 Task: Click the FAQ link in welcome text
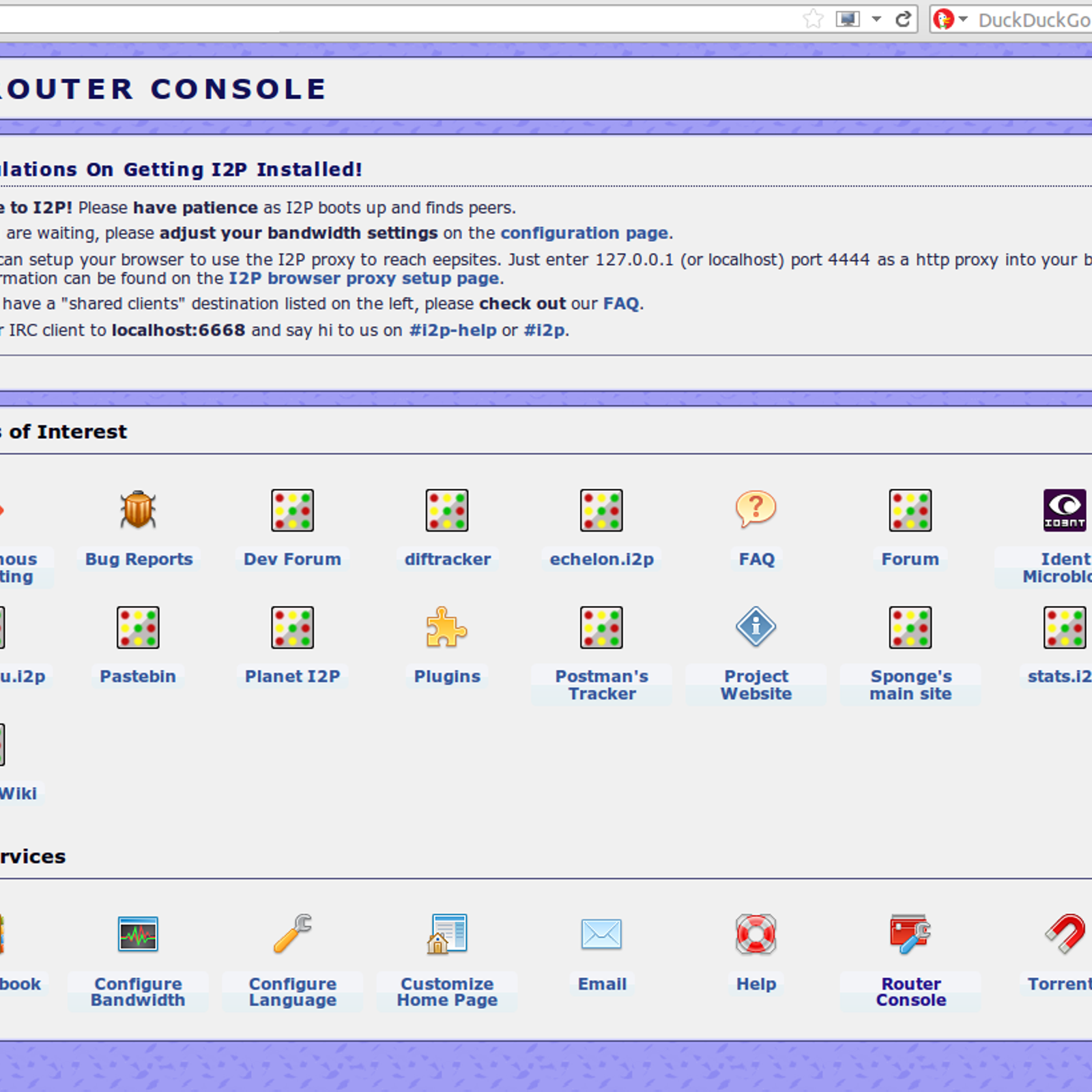pos(621,304)
